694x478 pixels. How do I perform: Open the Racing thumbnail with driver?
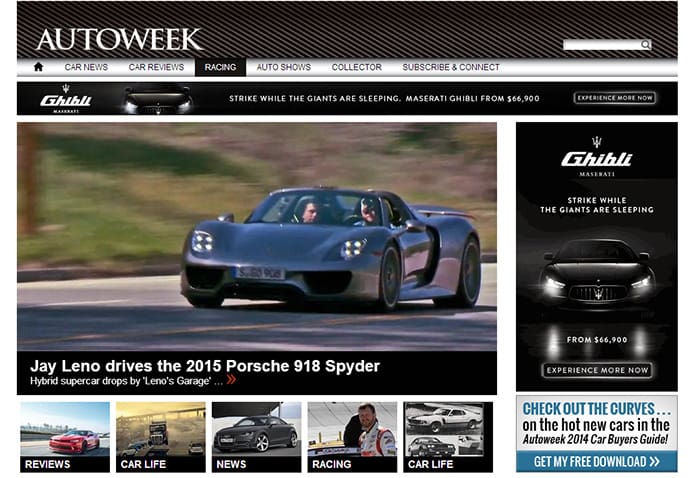click(352, 437)
